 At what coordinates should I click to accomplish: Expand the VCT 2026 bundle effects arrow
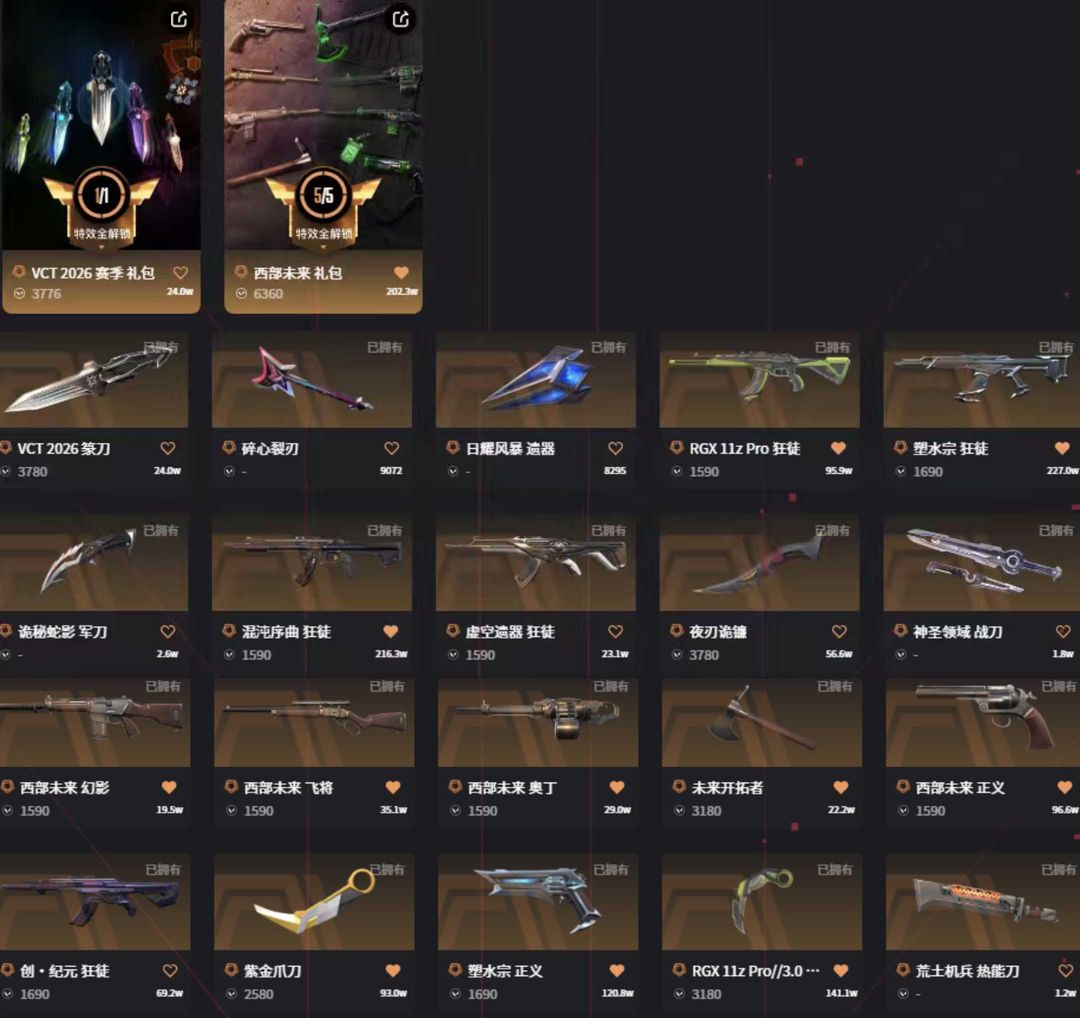click(101, 247)
